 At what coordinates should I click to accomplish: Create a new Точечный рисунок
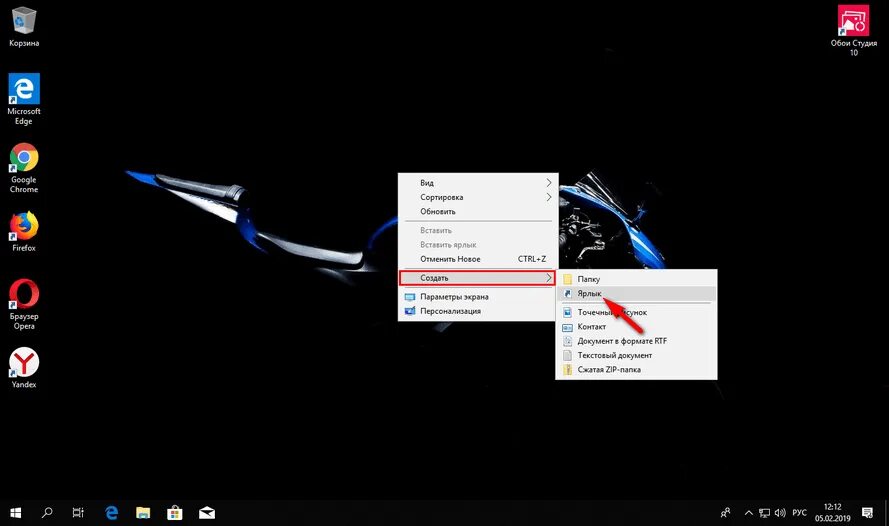[636, 312]
